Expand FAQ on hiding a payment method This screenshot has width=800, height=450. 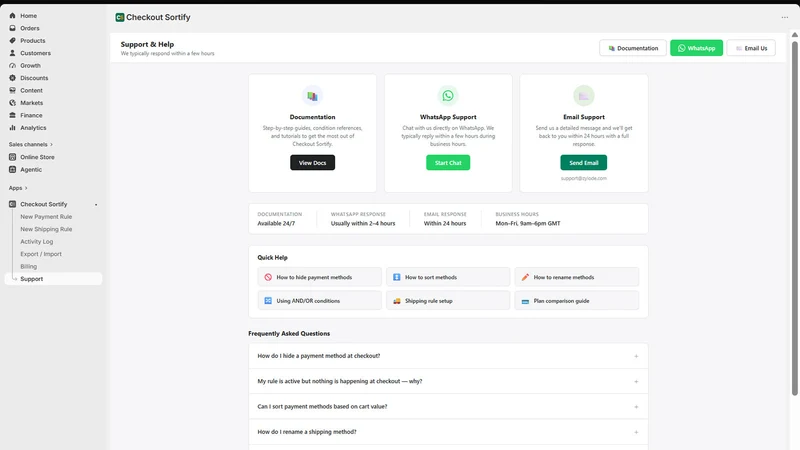point(448,356)
